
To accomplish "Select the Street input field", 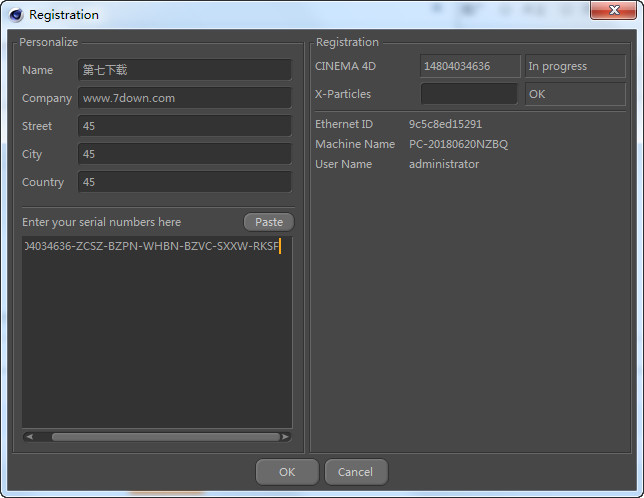I will click(185, 126).
